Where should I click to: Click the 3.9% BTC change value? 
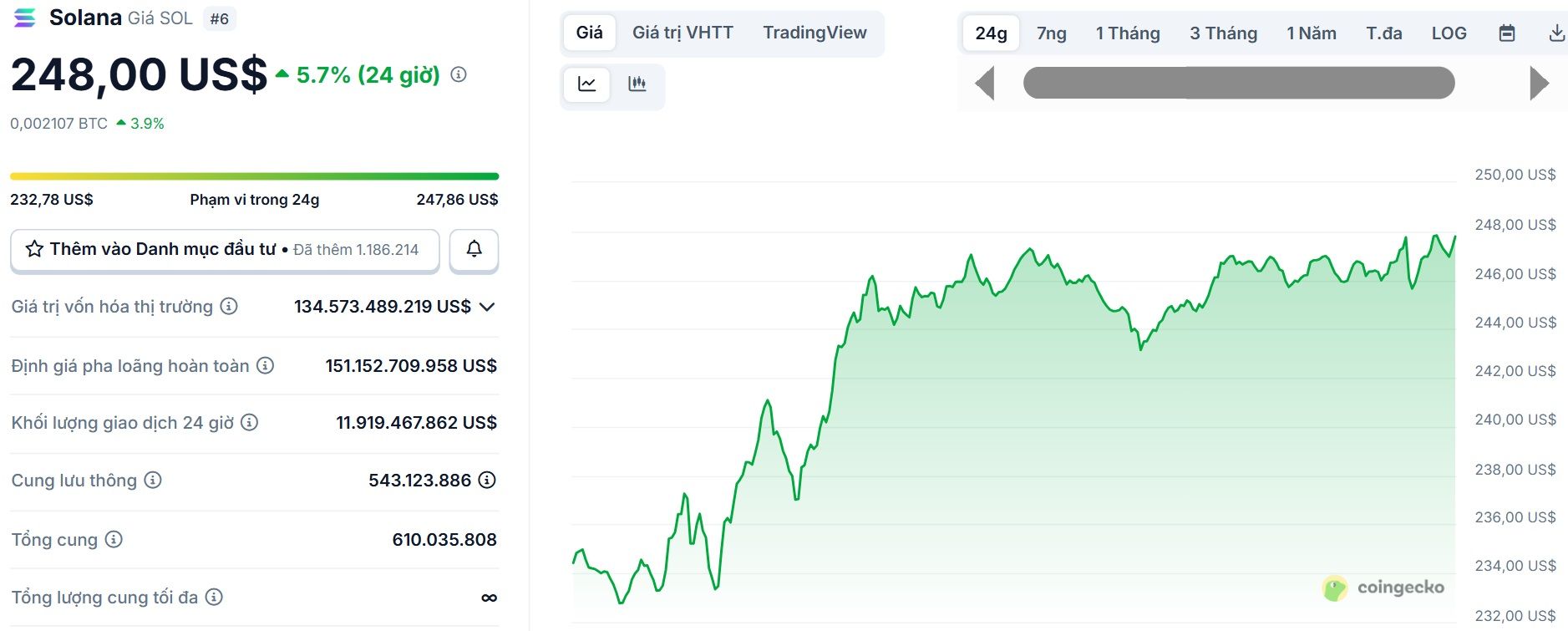pyautogui.click(x=147, y=124)
